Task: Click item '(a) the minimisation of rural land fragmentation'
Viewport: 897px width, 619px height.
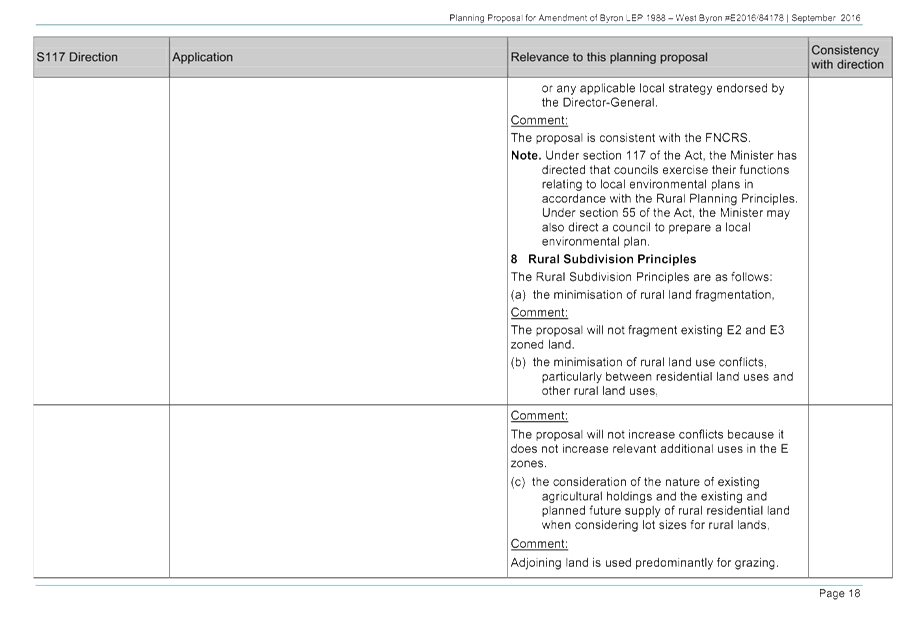Action: [x=642, y=295]
